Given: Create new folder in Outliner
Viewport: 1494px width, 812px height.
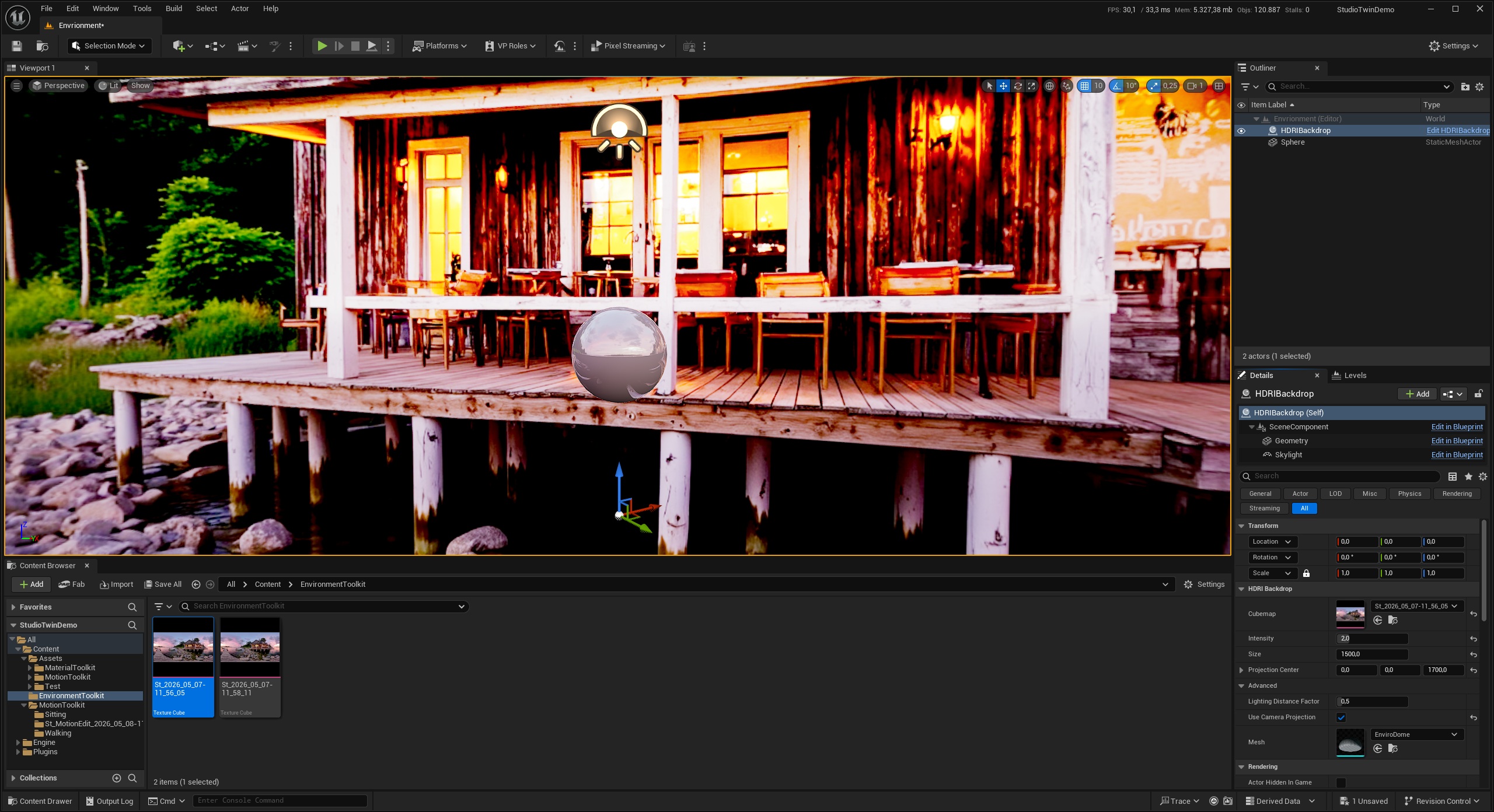Looking at the screenshot, I should pos(1465,87).
